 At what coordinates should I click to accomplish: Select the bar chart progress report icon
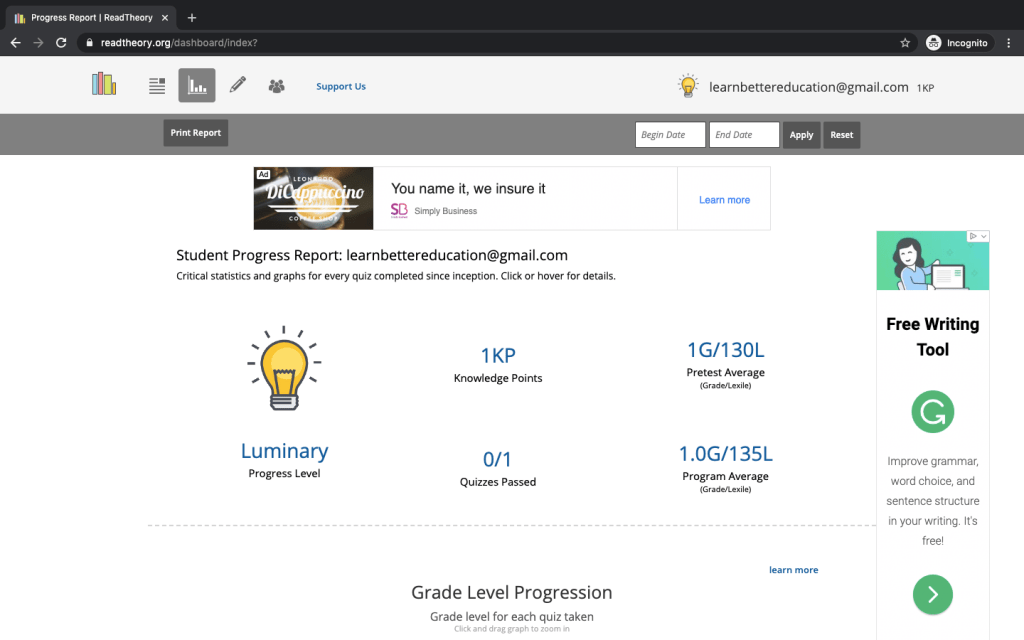click(197, 86)
